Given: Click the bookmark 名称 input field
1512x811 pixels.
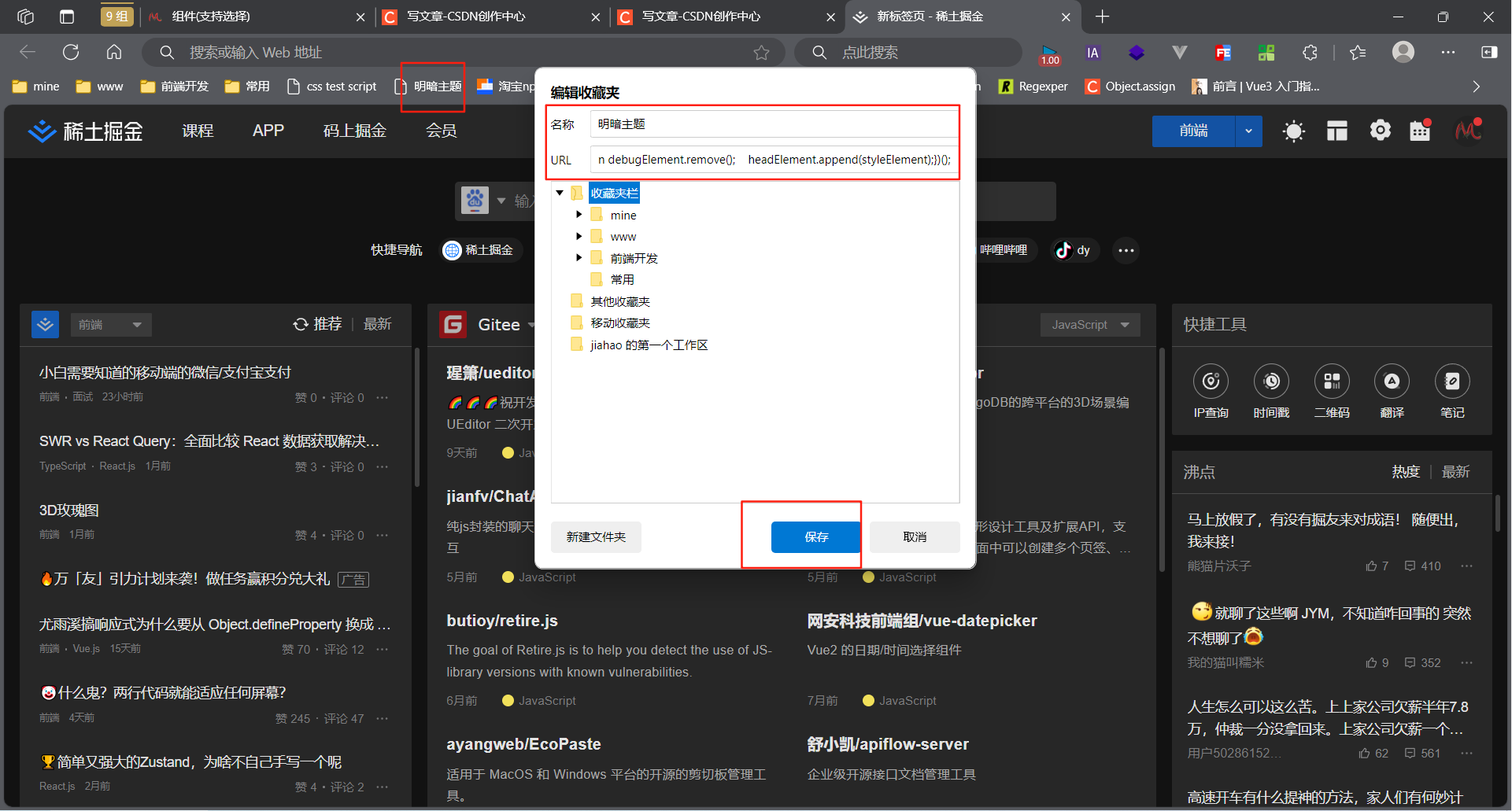Looking at the screenshot, I should coord(774,124).
